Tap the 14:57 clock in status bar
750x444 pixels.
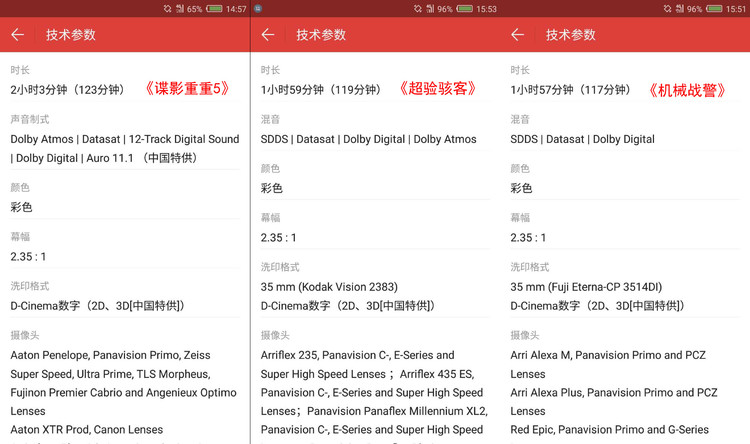pos(236,8)
